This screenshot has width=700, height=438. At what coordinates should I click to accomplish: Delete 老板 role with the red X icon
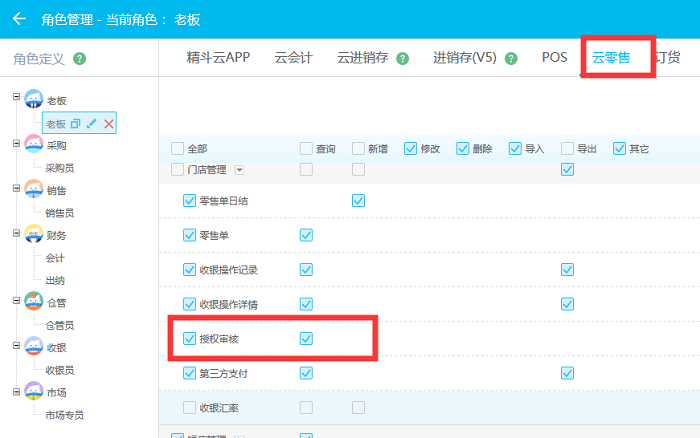click(x=109, y=123)
